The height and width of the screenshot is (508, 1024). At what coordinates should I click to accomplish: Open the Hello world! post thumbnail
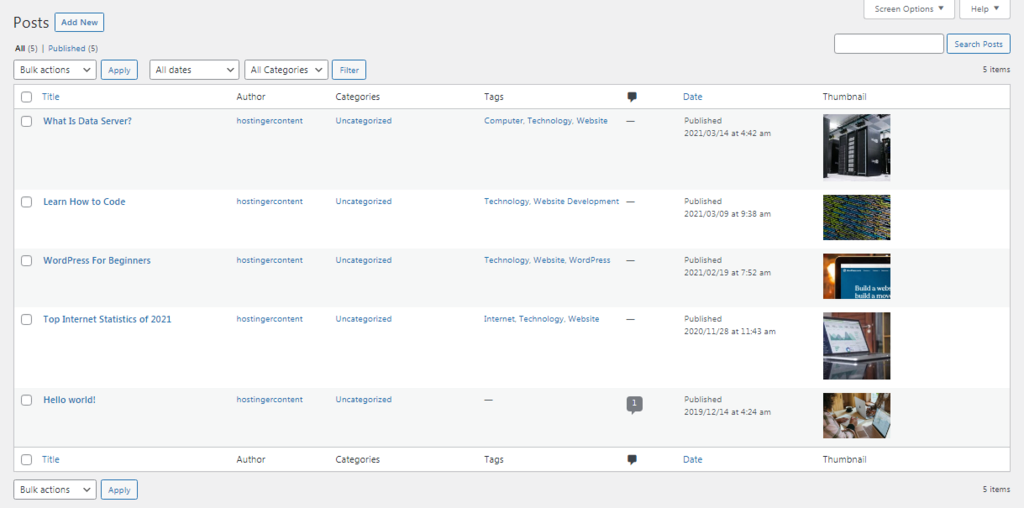pos(856,415)
